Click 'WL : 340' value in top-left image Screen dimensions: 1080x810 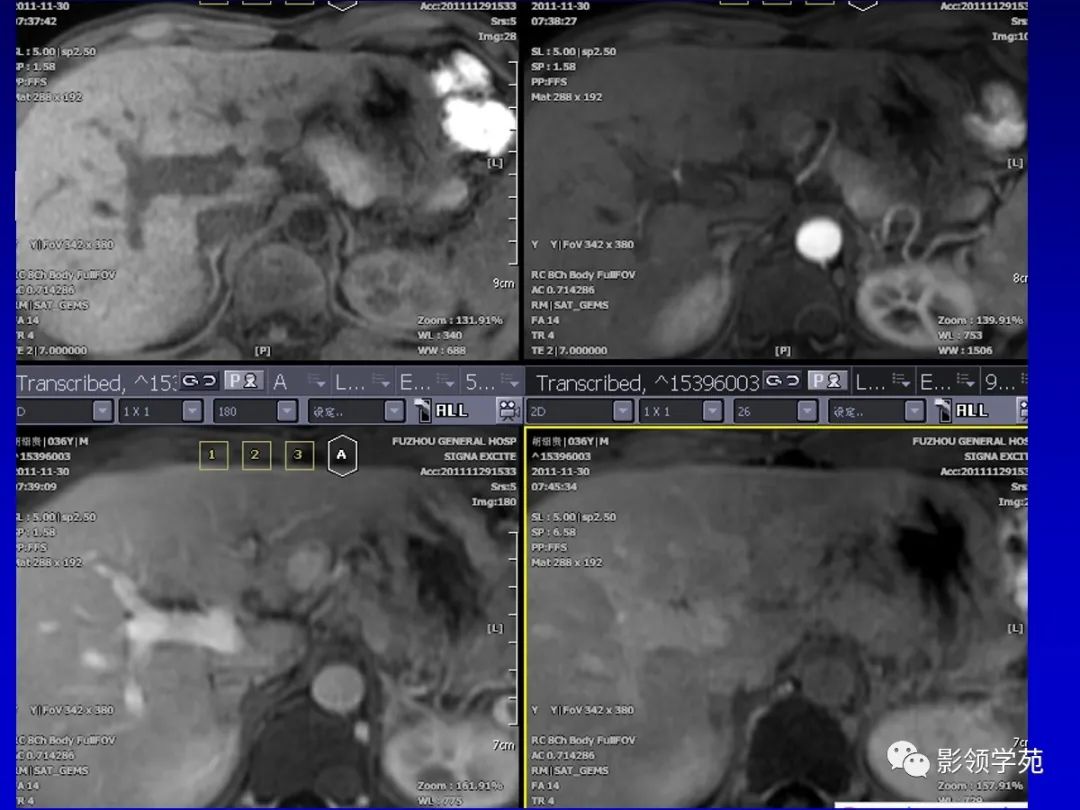point(439,335)
